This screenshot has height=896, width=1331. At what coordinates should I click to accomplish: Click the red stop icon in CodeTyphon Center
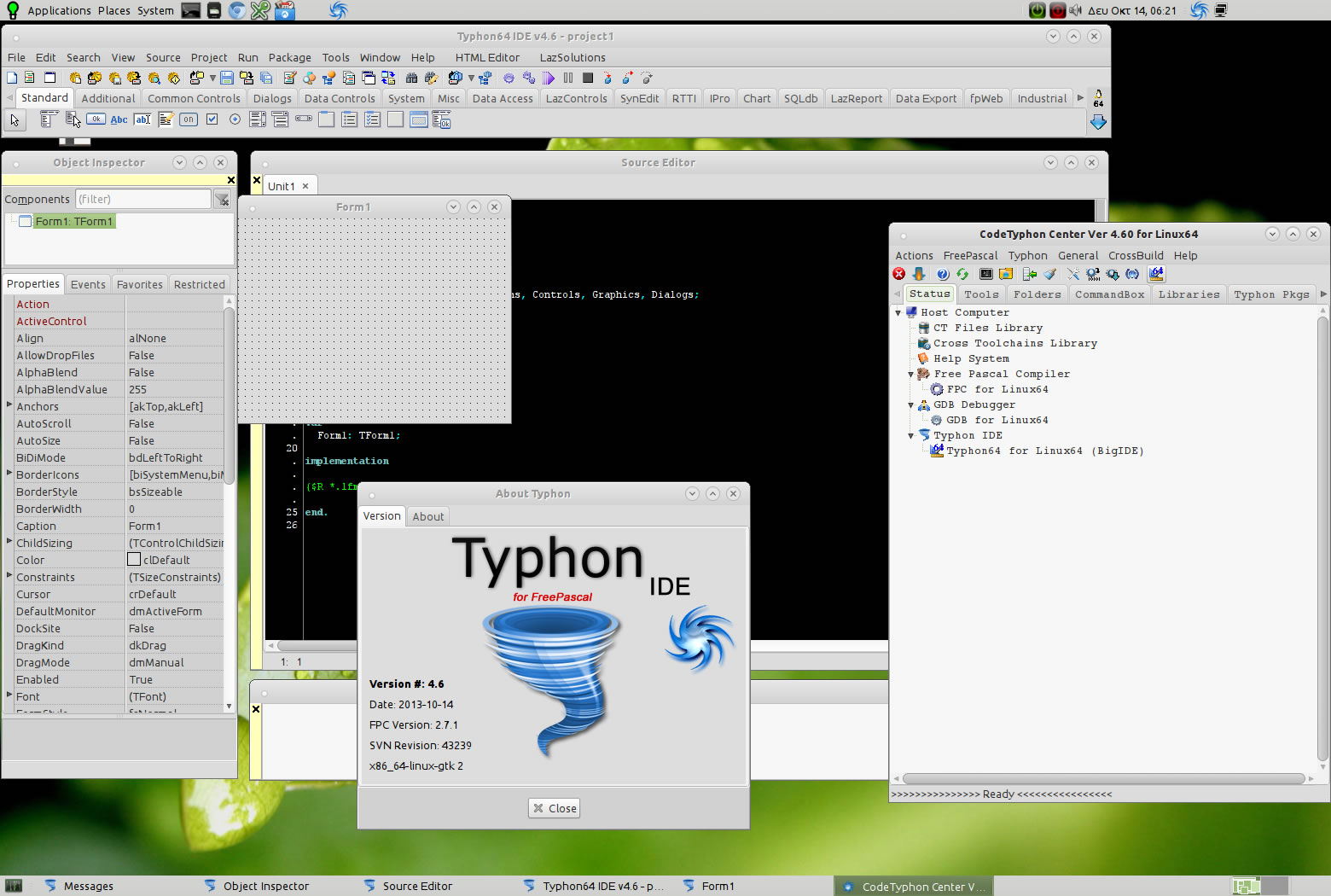pyautogui.click(x=899, y=274)
